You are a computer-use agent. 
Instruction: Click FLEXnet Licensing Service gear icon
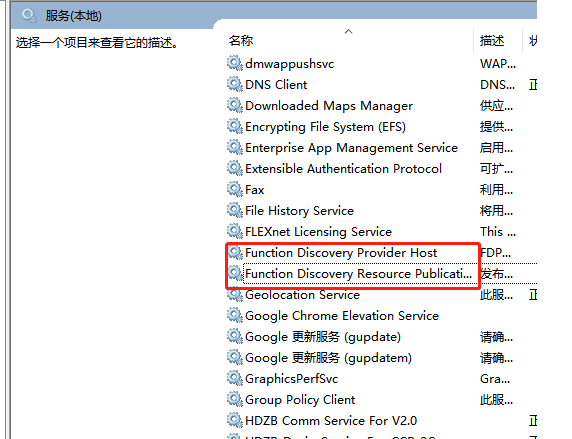point(235,231)
